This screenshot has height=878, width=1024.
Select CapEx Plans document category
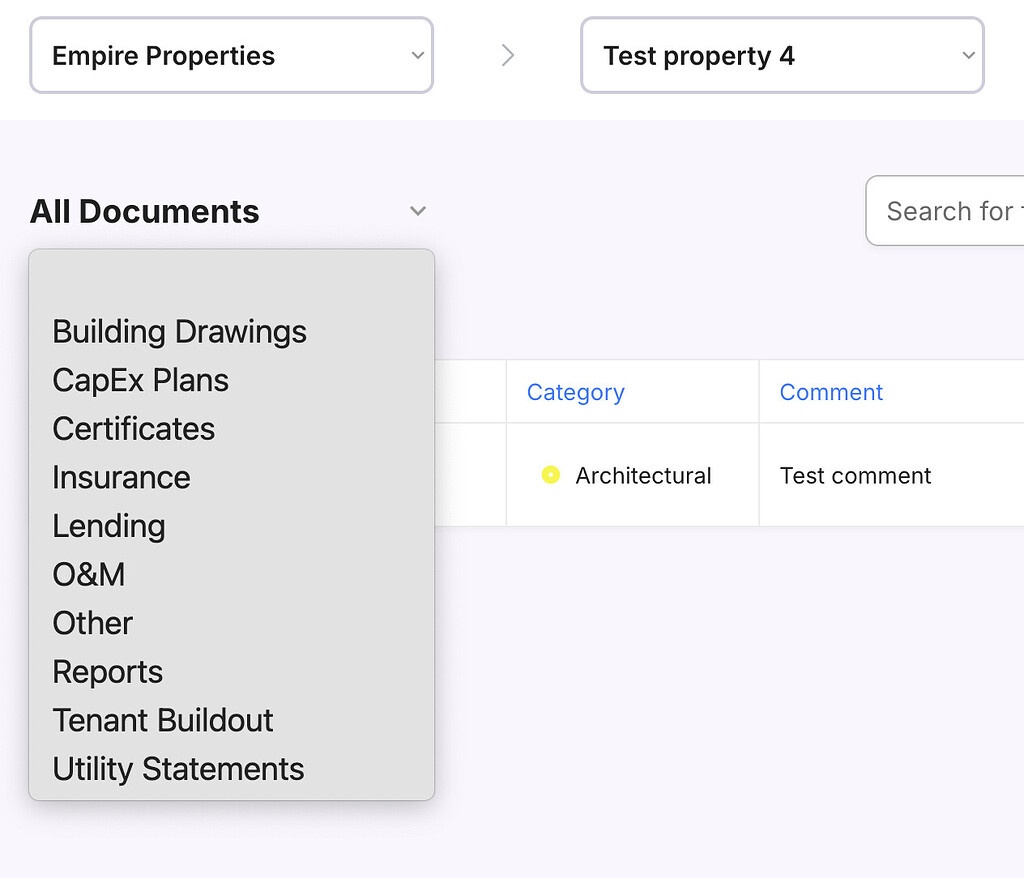click(x=140, y=380)
